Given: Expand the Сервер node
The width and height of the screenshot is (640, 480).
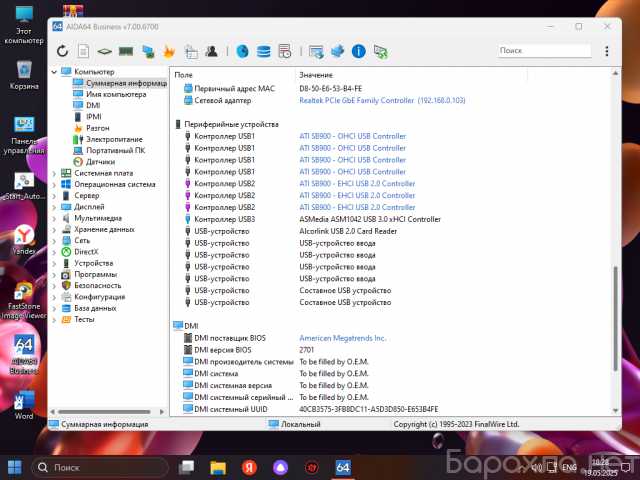Looking at the screenshot, I should click(x=54, y=196).
